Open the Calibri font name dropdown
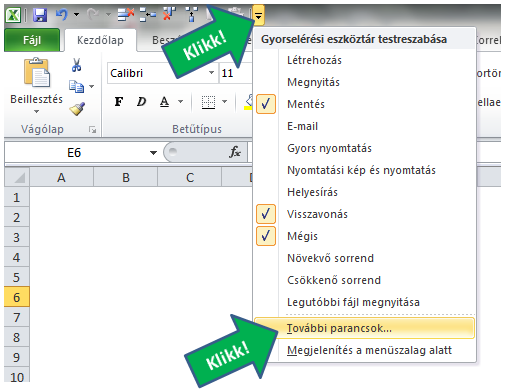Viewport: 506px width, 390px height. 211,73
